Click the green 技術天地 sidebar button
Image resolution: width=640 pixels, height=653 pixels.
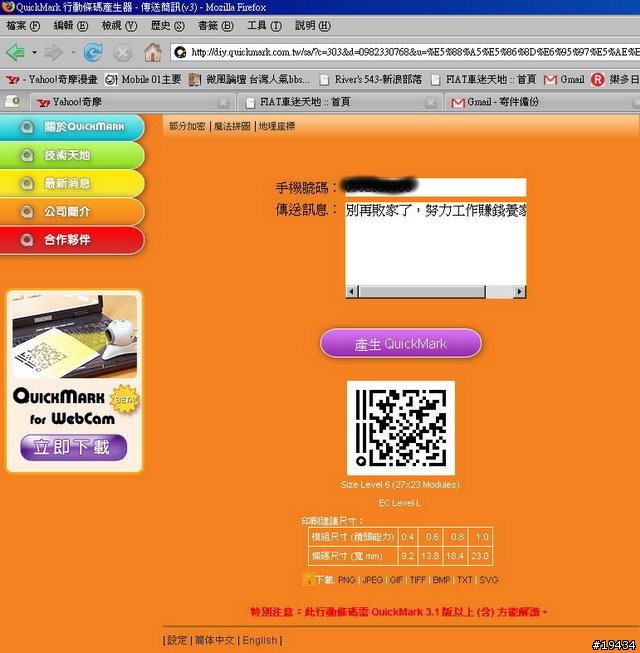pos(72,155)
